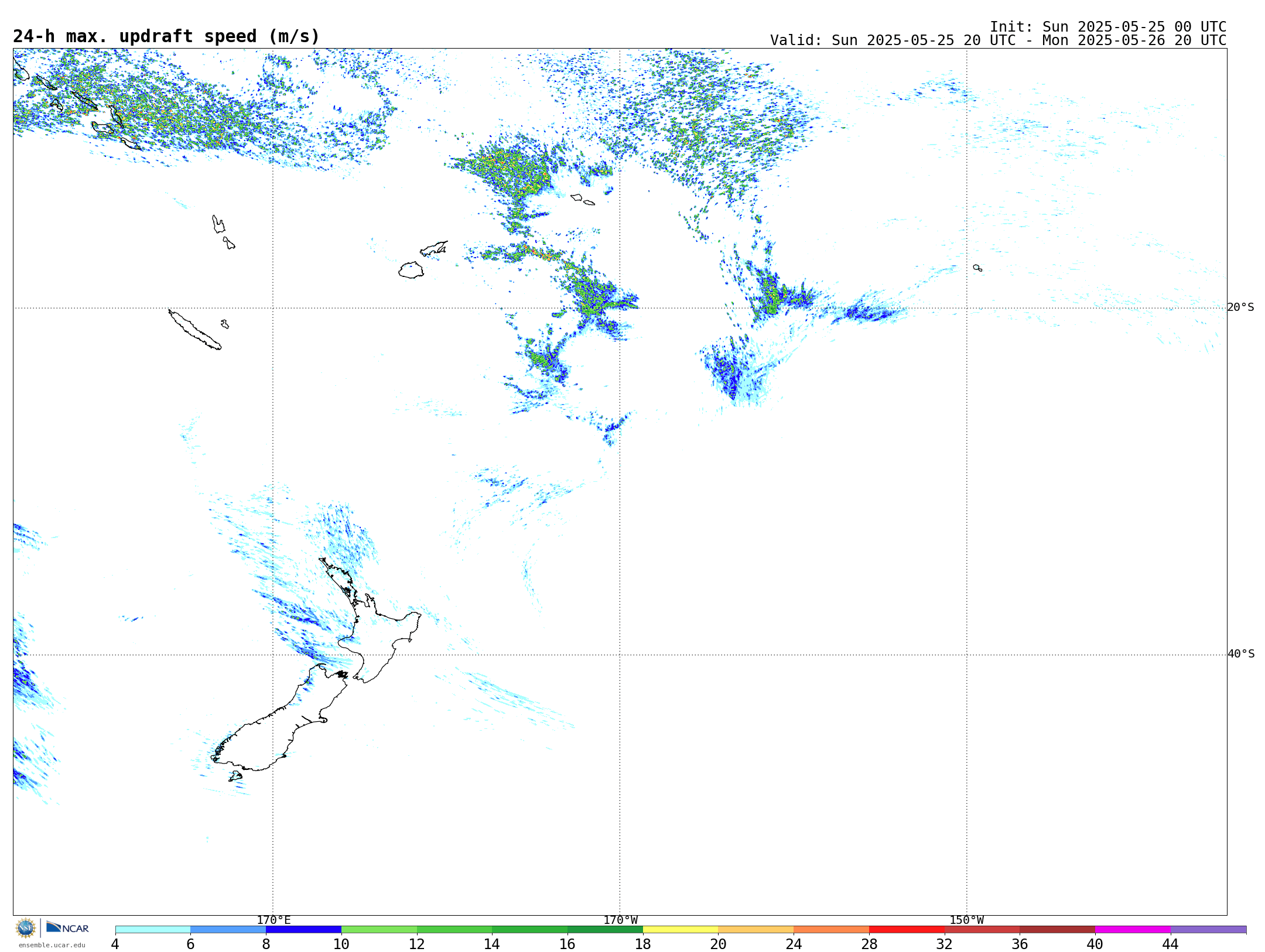This screenshot has width=1265, height=952.
Task: Click the NSF logo icon
Action: [x=26, y=928]
